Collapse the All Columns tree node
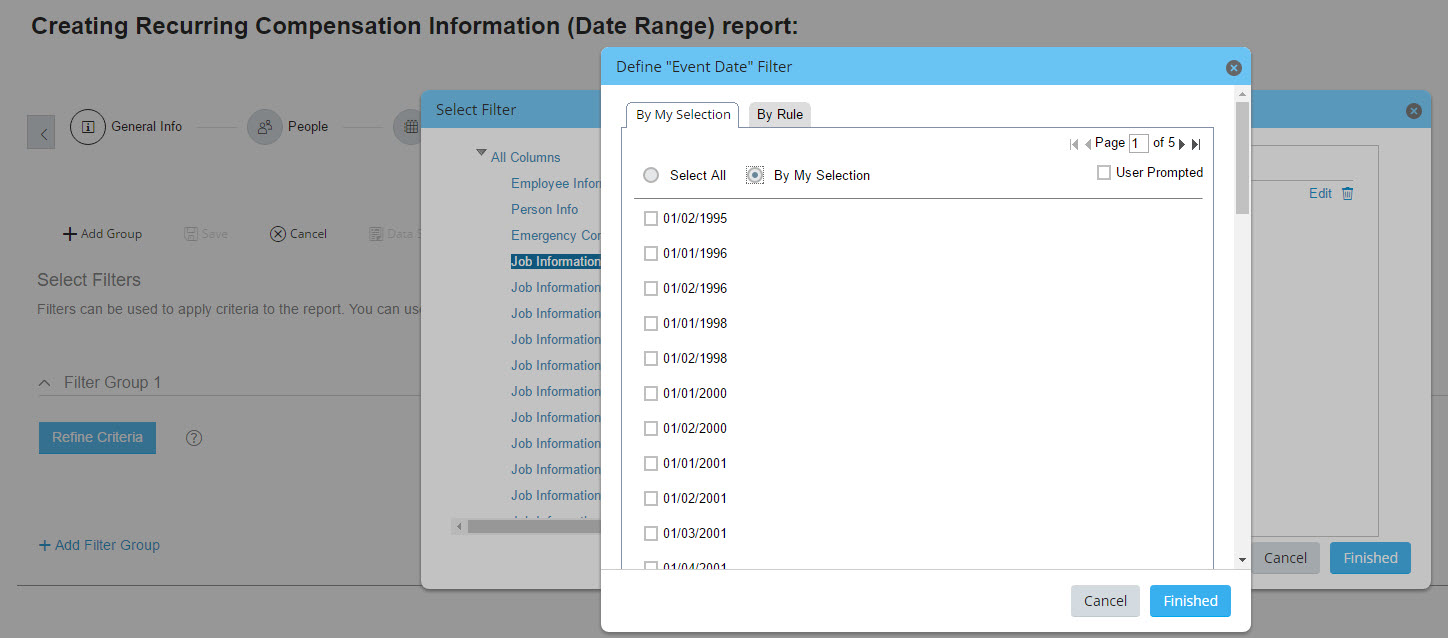 point(482,154)
